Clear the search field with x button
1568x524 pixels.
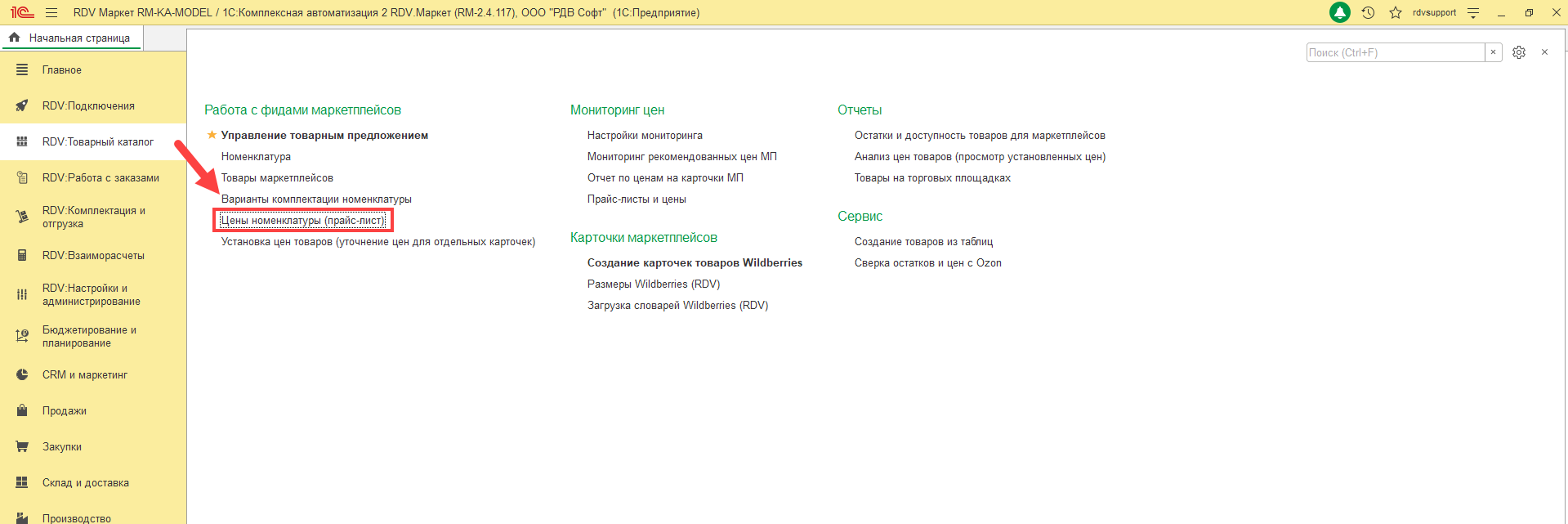[x=1493, y=52]
